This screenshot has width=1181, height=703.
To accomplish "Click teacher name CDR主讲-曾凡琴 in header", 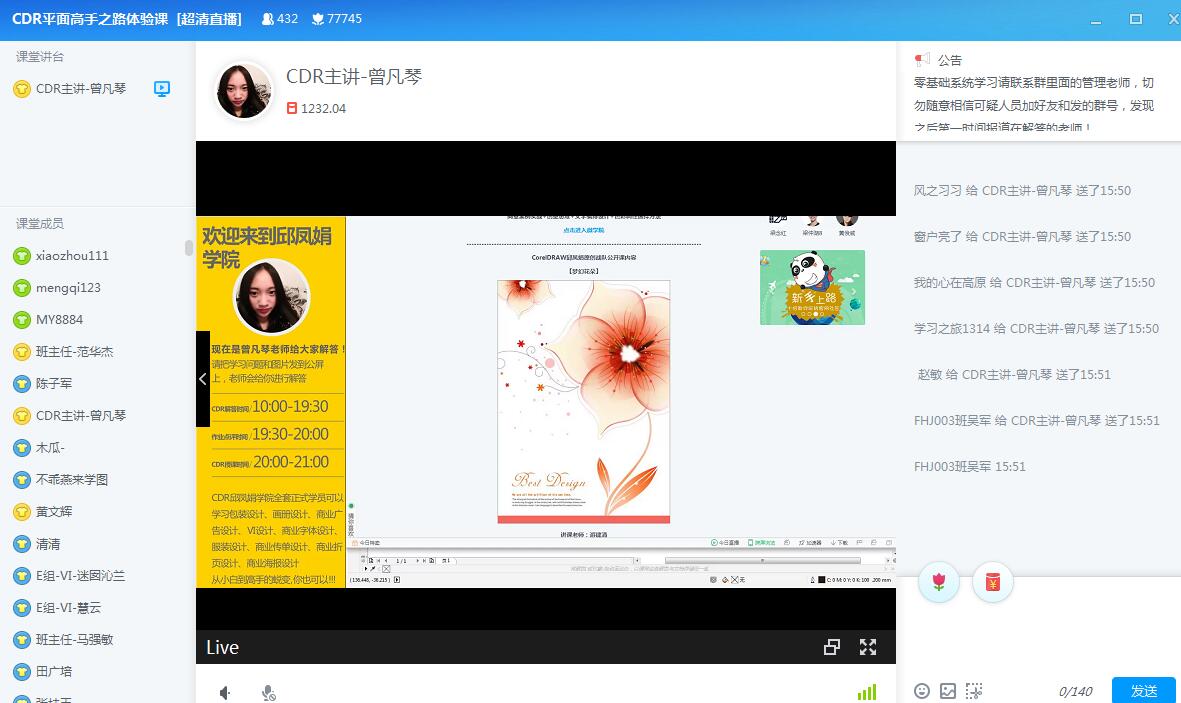I will tap(354, 77).
